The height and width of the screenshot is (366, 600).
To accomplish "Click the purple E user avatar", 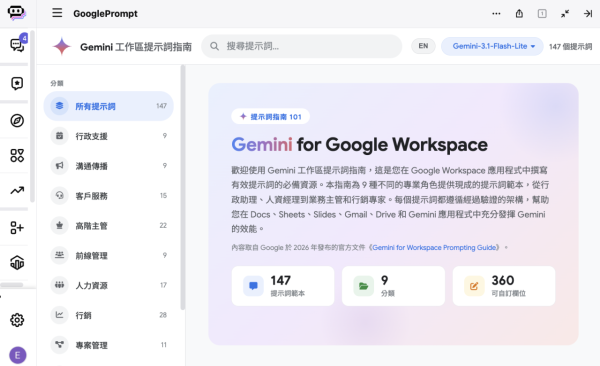I will [18, 355].
